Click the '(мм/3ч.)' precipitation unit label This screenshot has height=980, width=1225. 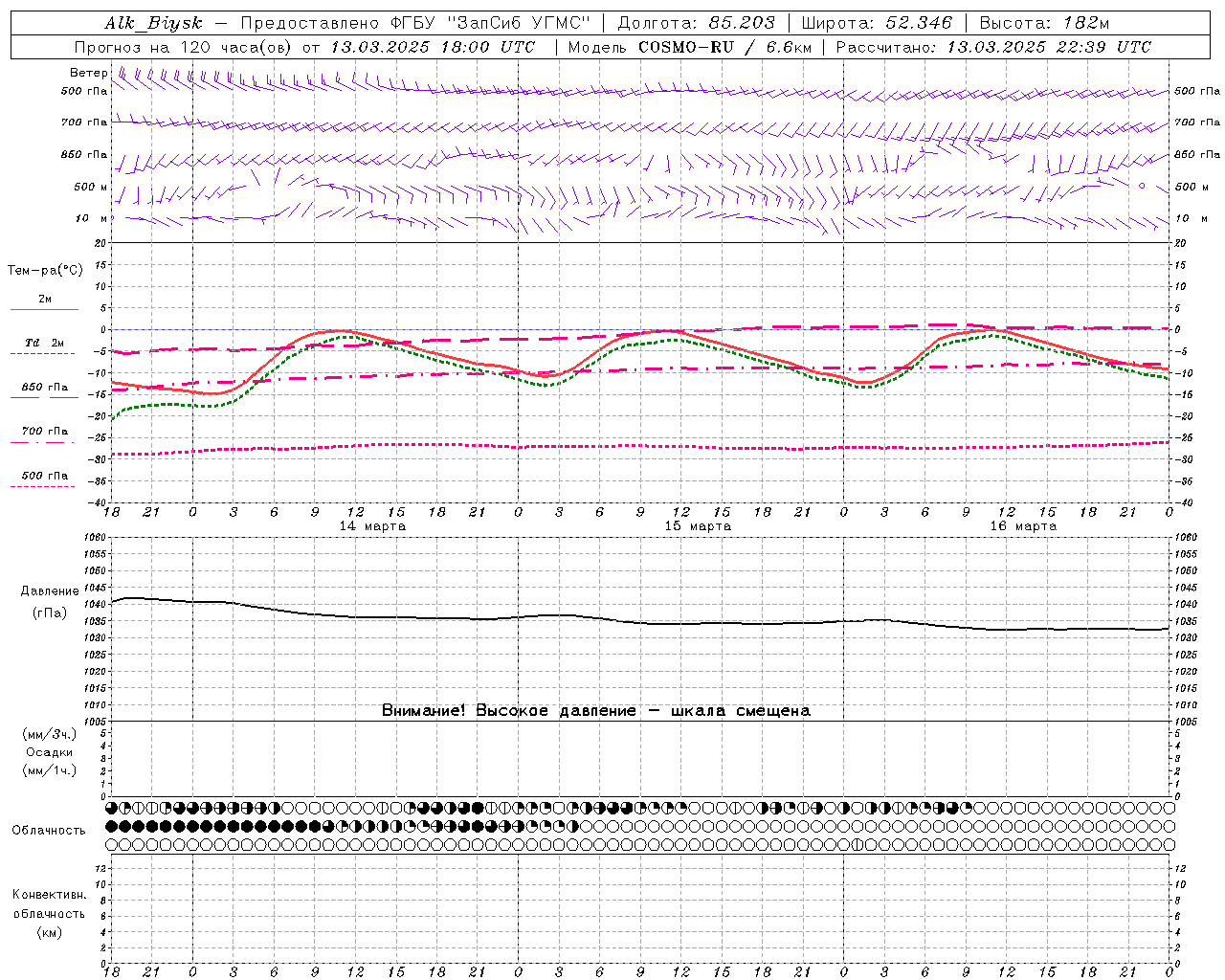point(50,734)
